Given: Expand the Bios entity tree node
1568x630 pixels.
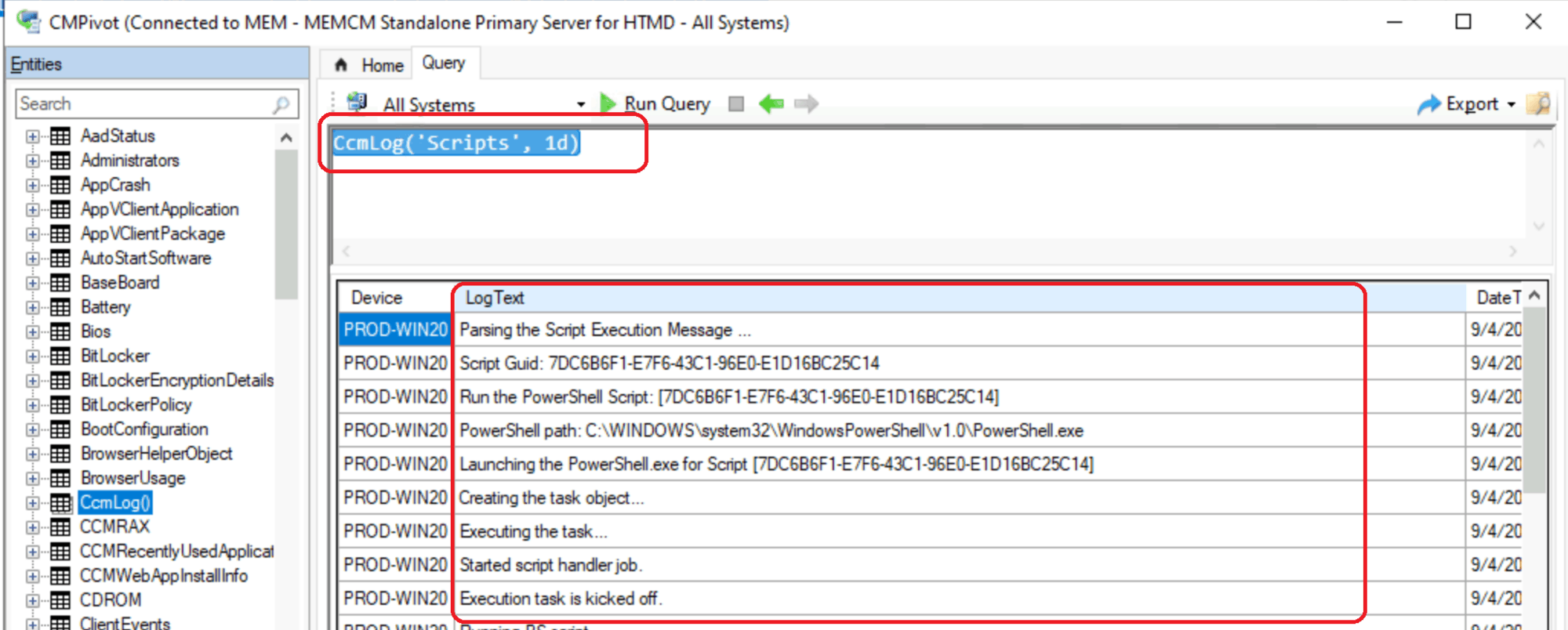Looking at the screenshot, I should 32,332.
